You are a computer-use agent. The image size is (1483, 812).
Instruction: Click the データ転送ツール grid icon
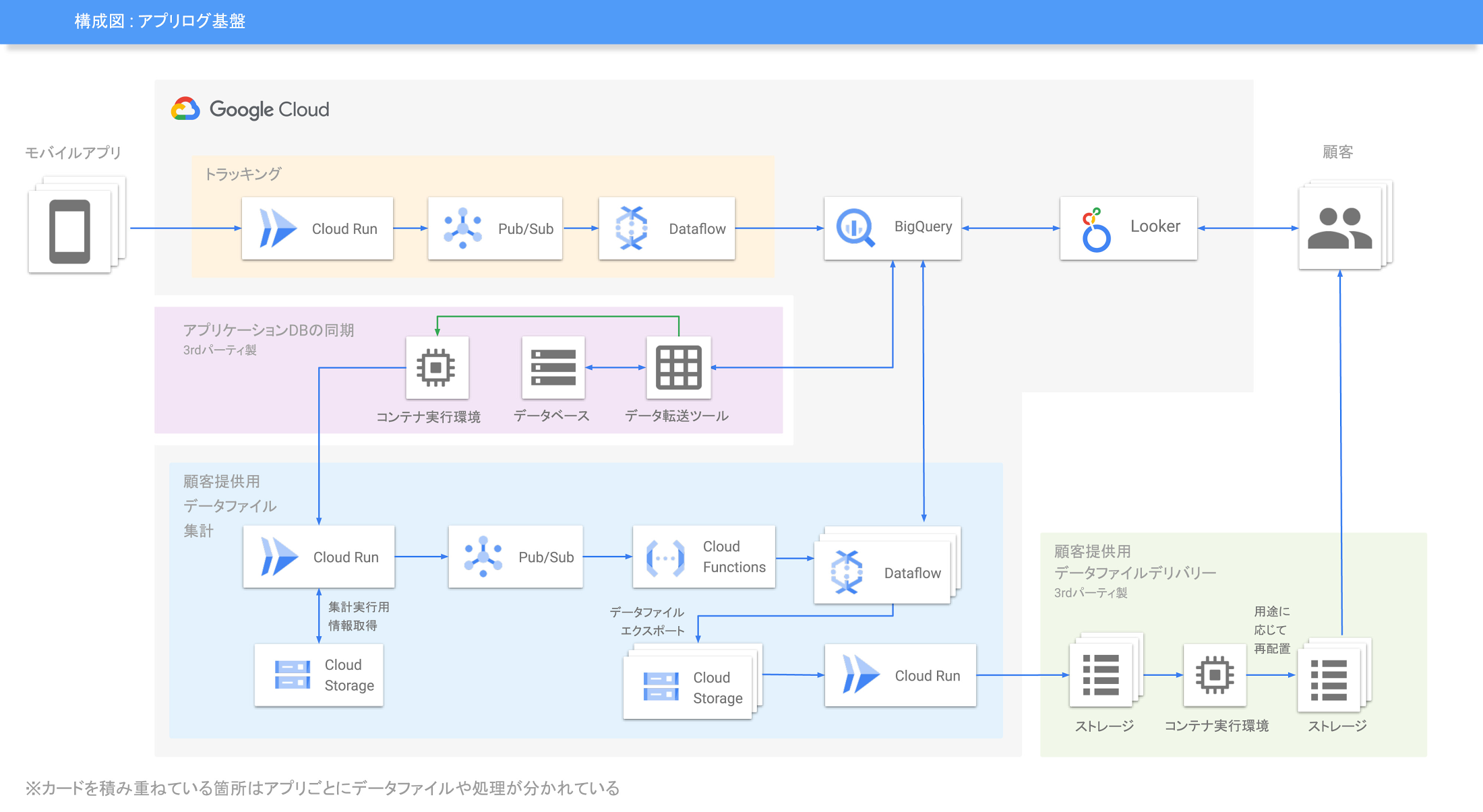(679, 367)
